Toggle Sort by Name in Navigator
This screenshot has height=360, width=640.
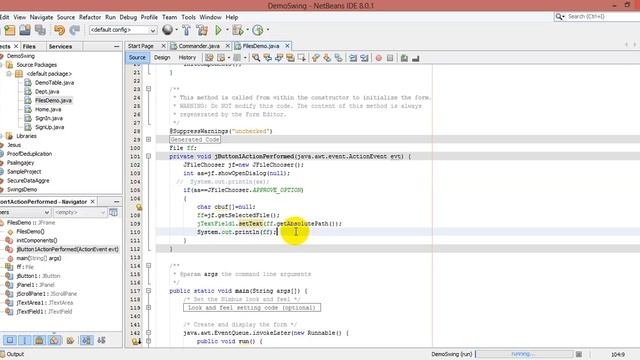(x=86, y=340)
